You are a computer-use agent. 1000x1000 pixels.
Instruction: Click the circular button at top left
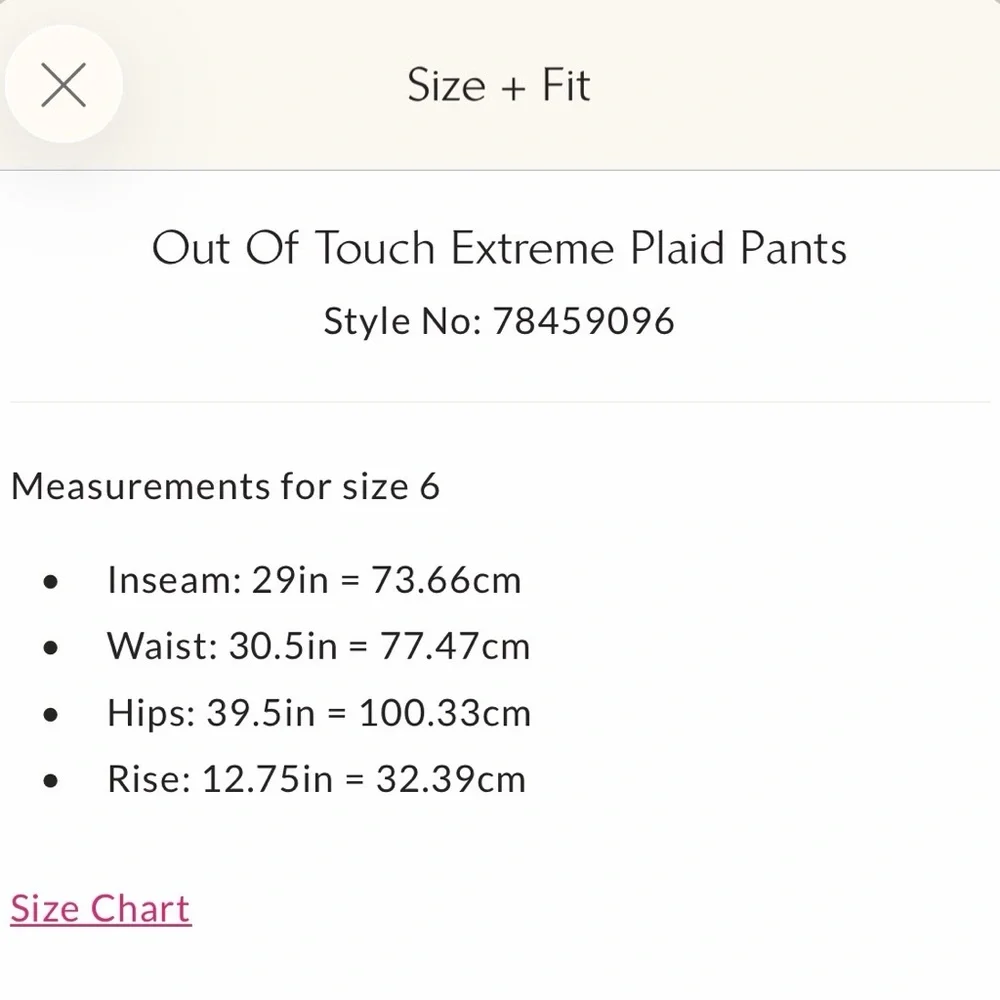[63, 85]
